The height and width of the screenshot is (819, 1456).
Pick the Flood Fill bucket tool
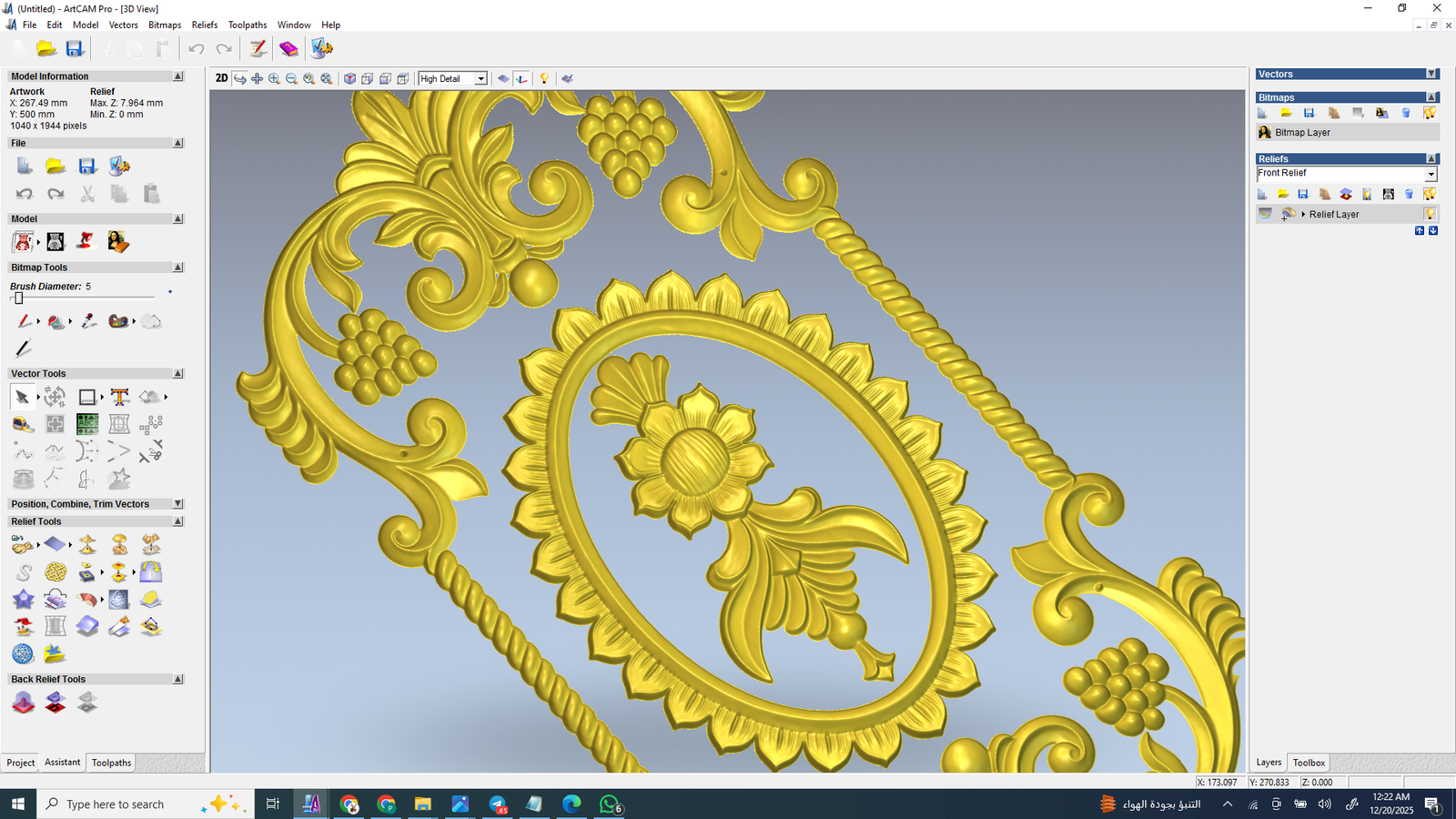point(56,321)
